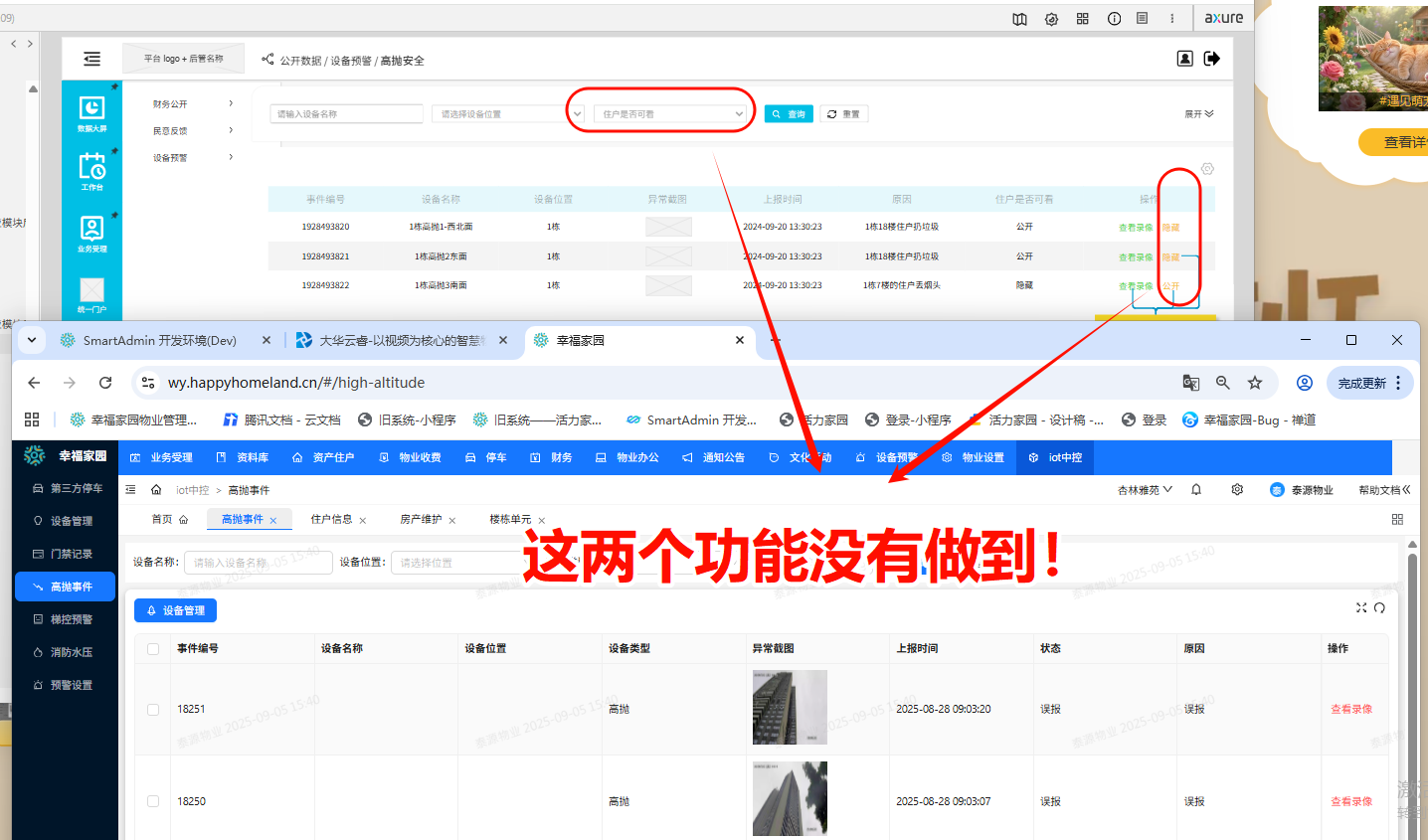Open the 物业收费 top menu
The height and width of the screenshot is (840, 1428).
tap(411, 457)
